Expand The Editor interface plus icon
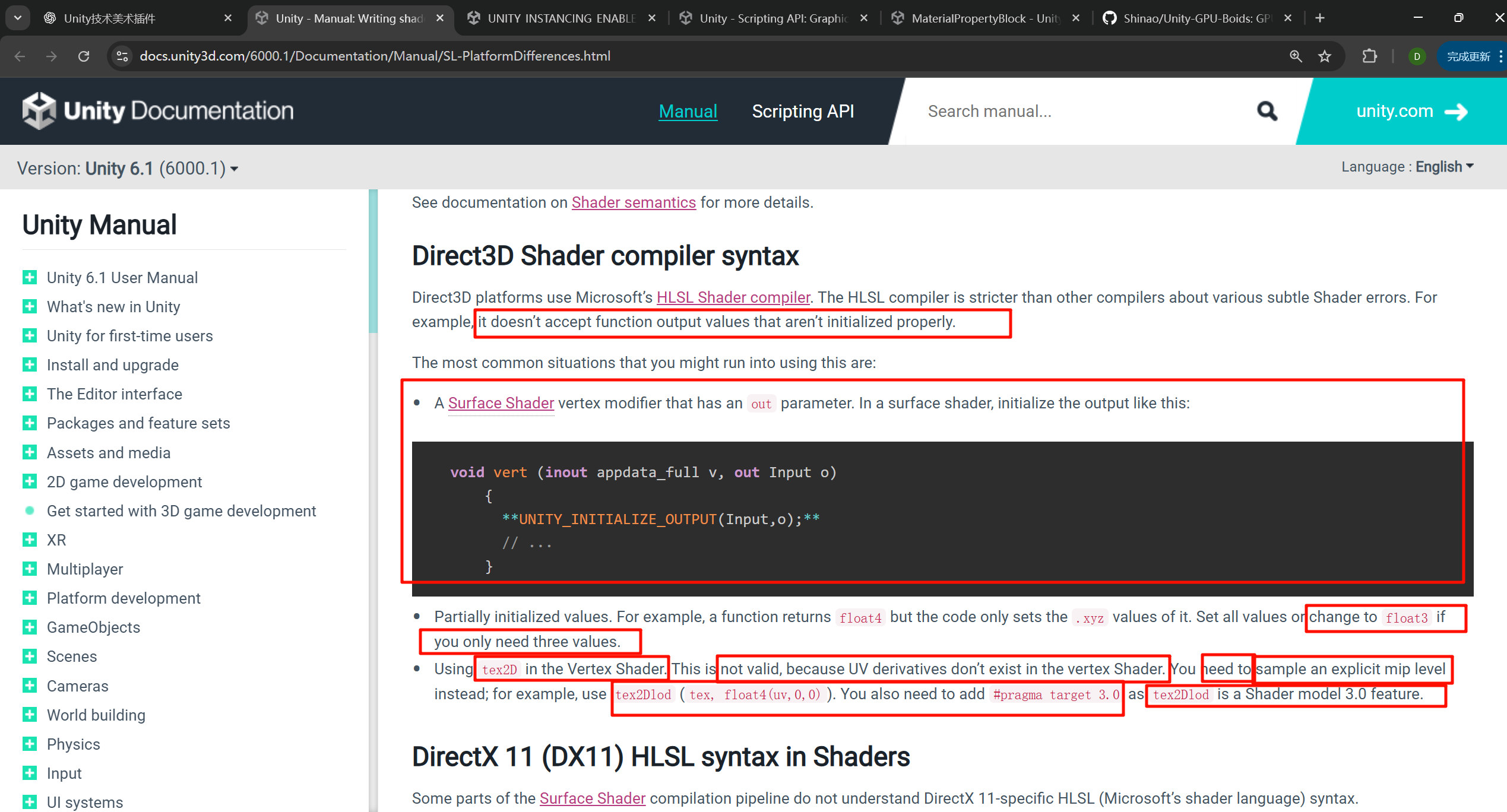The image size is (1507, 812). 30,394
